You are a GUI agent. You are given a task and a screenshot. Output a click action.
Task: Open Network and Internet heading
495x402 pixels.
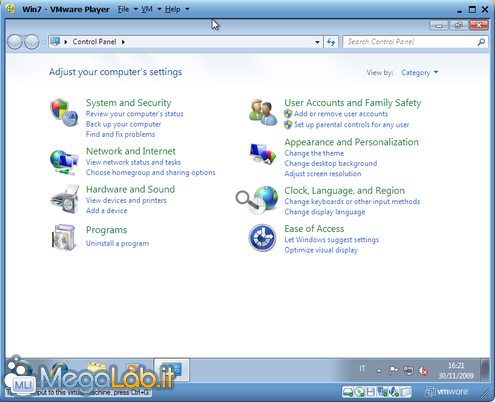coord(131,151)
